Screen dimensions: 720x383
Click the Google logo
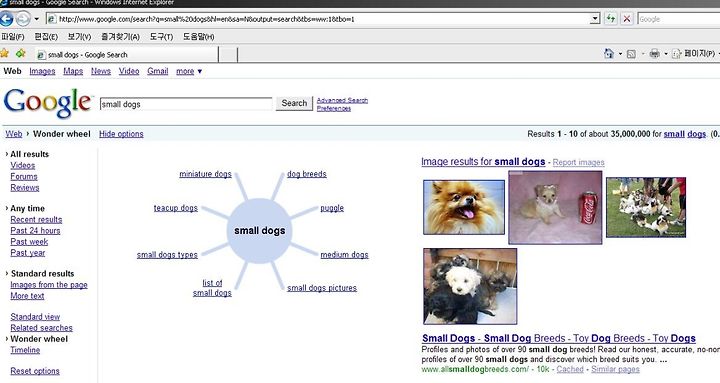(48, 102)
